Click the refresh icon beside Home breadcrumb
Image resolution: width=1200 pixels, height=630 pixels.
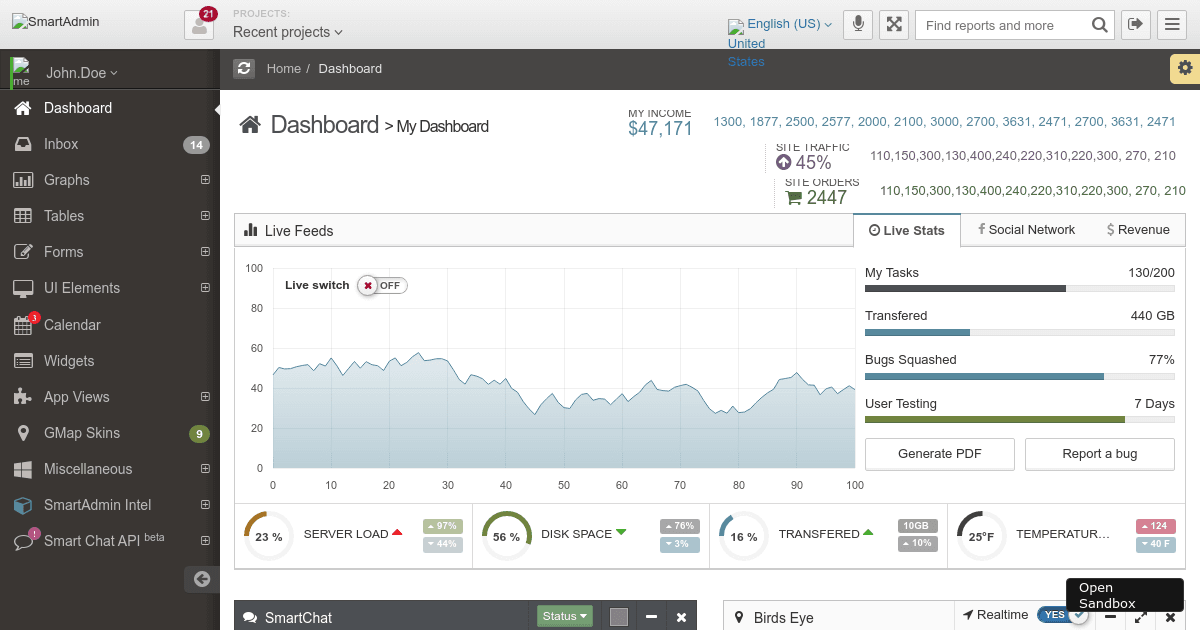click(x=244, y=68)
